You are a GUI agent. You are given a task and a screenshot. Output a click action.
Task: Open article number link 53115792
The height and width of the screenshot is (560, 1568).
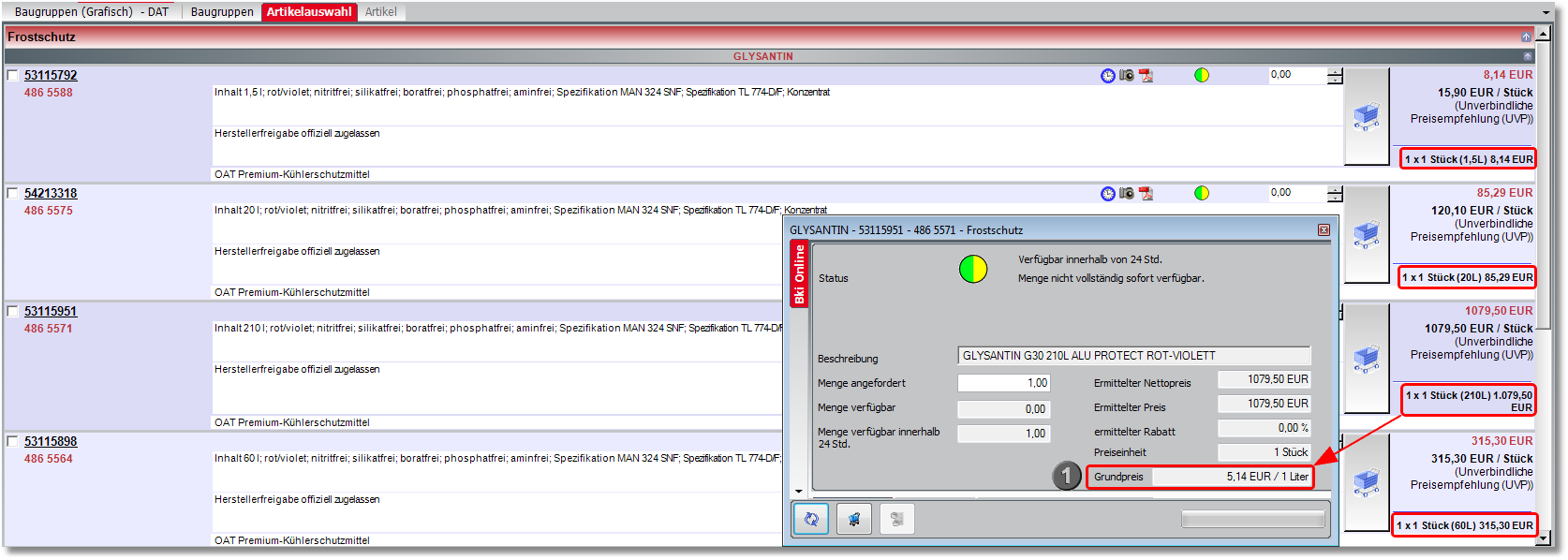51,76
